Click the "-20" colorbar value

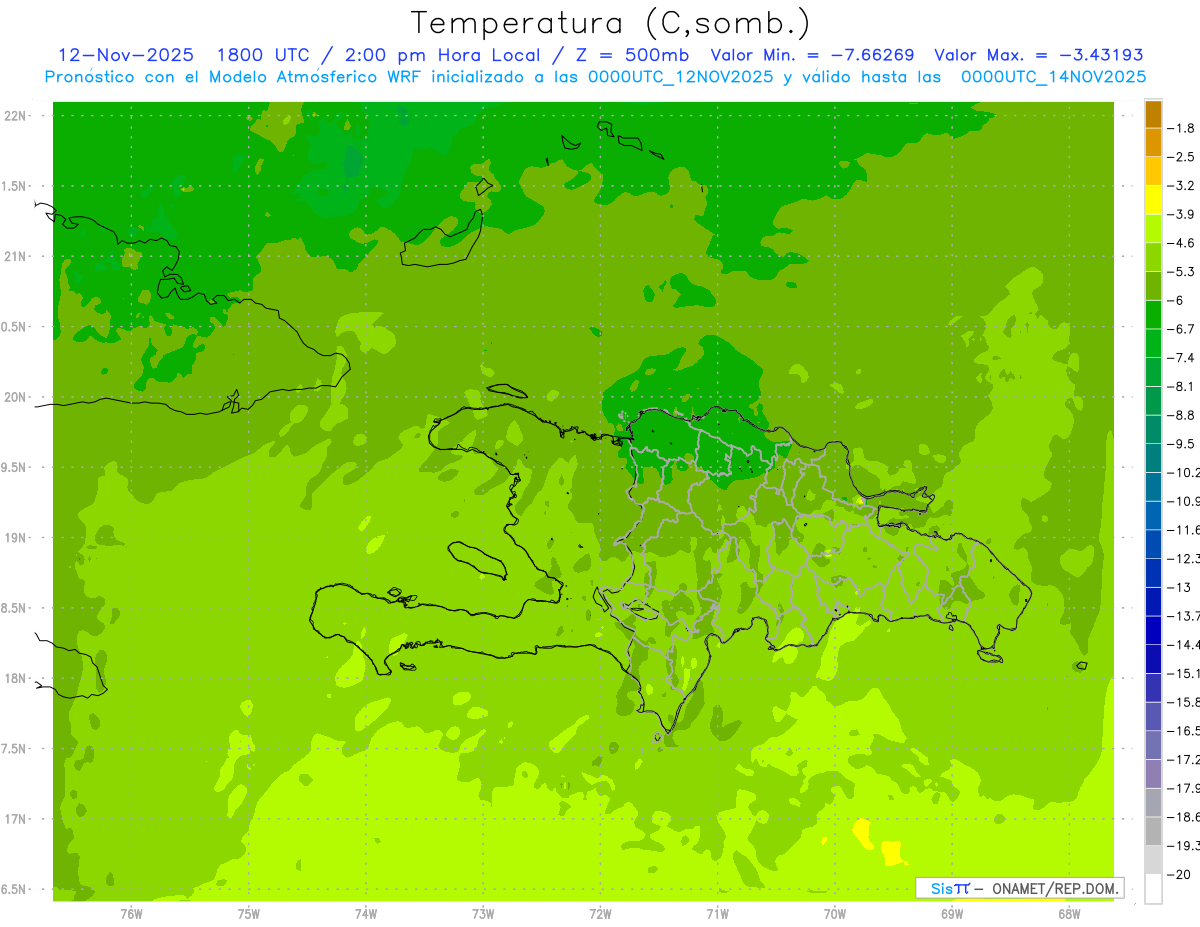(x=1177, y=874)
